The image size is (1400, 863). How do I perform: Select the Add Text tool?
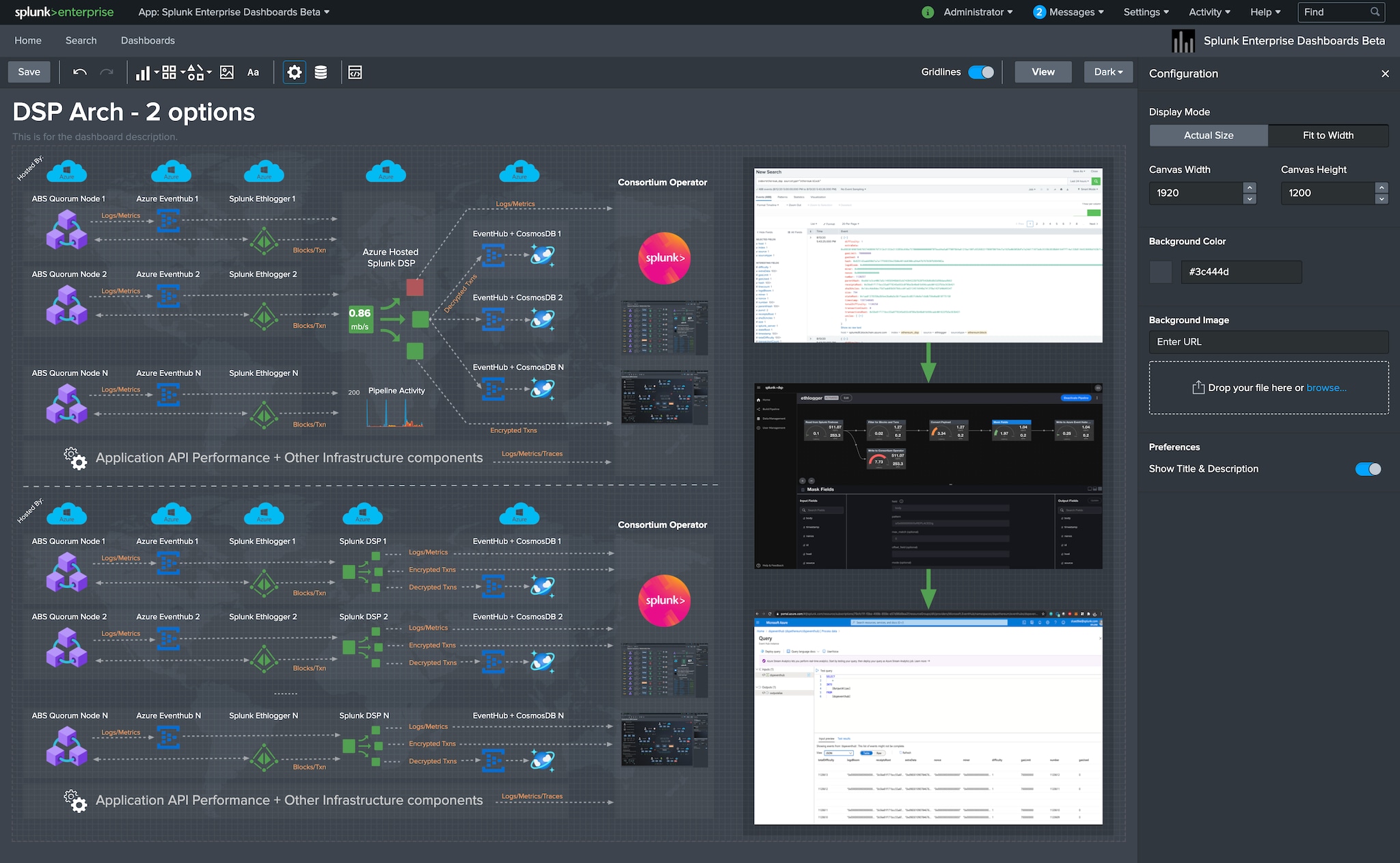click(254, 72)
